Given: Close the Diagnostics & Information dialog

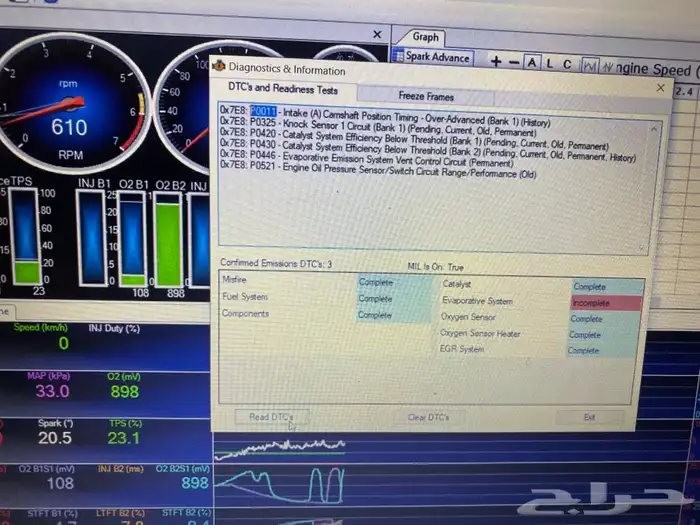Looking at the screenshot, I should [660, 88].
